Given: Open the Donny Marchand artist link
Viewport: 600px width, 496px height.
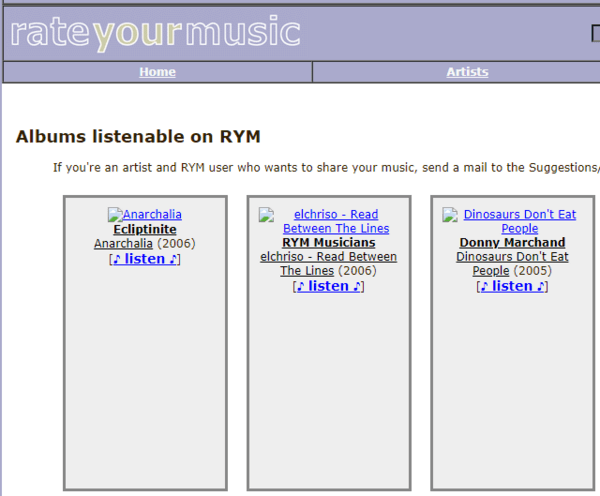Looking at the screenshot, I should [x=512, y=243].
